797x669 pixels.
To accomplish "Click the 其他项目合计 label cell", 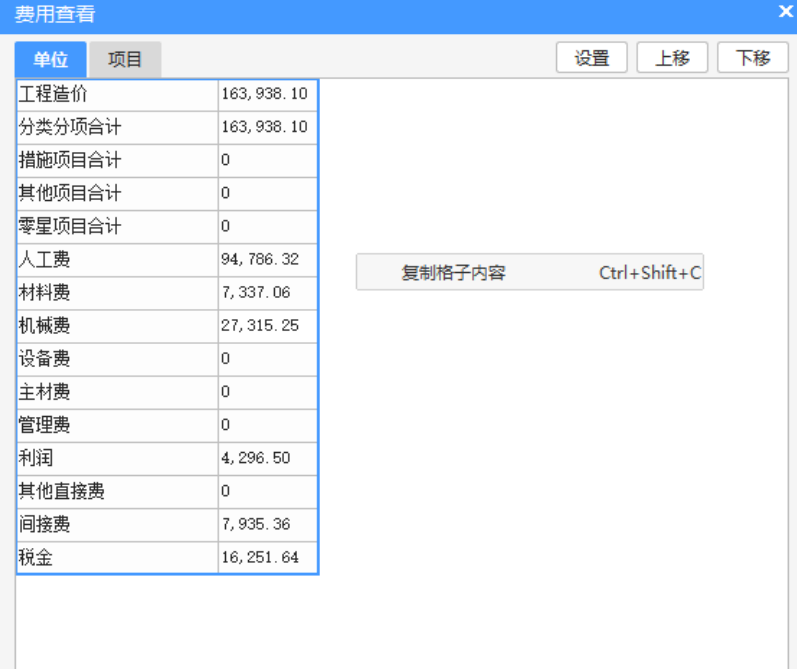I will coord(117,194).
